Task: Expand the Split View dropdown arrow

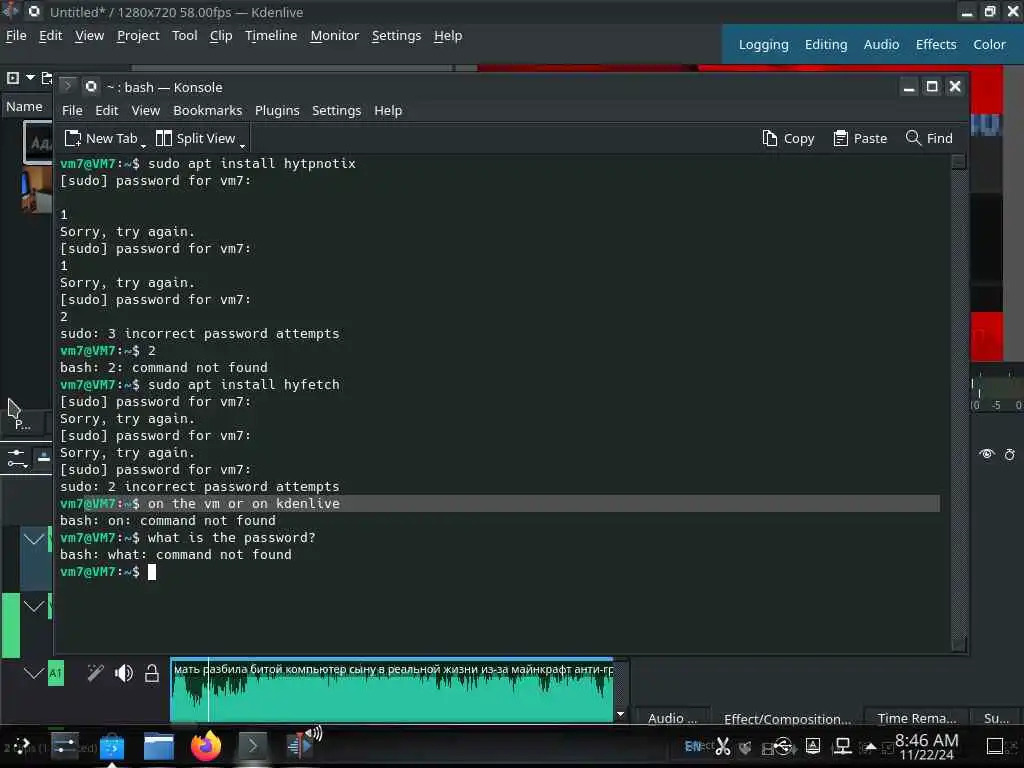Action: (x=242, y=145)
